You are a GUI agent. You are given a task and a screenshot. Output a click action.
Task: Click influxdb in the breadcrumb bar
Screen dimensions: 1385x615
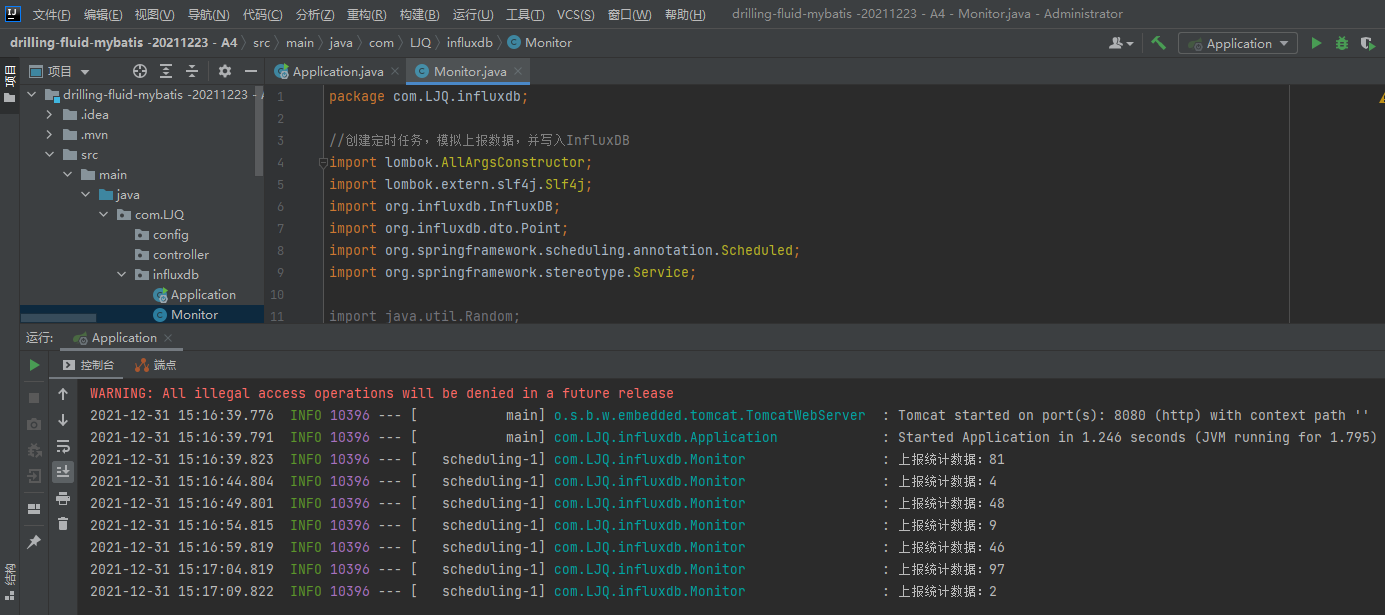[470, 42]
